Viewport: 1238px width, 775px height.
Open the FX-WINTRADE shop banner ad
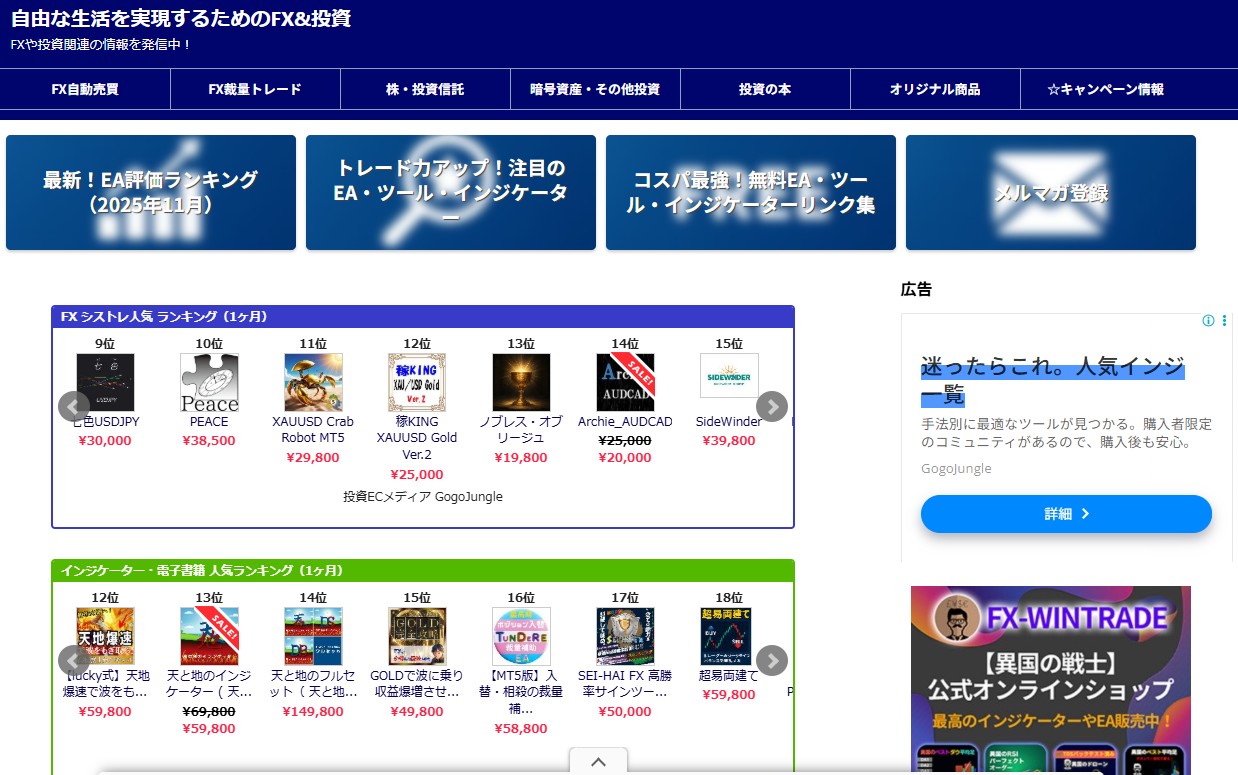pyautogui.click(x=1050, y=680)
